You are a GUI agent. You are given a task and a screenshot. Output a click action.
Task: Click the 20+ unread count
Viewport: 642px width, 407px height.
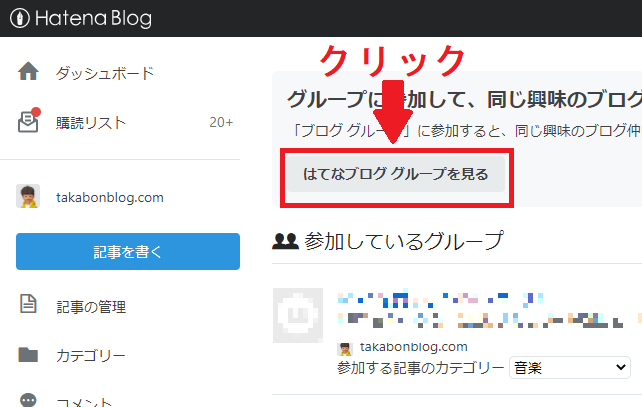221,122
